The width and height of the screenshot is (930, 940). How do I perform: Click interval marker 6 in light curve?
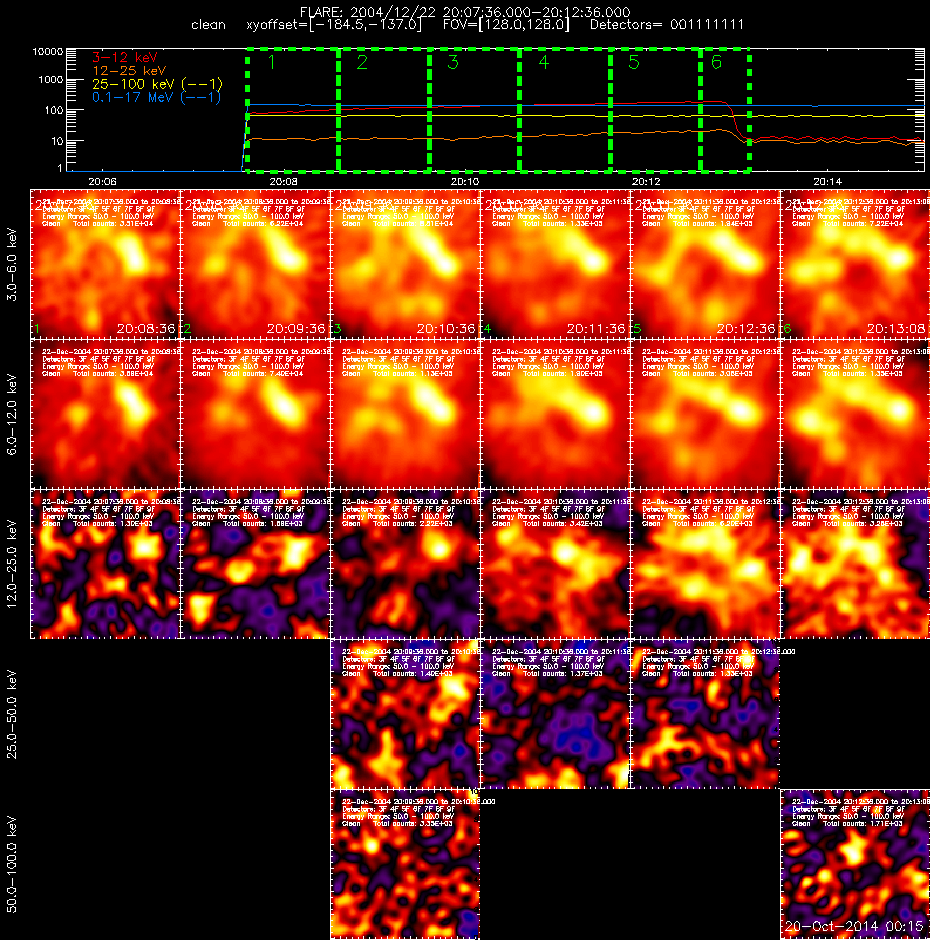716,62
